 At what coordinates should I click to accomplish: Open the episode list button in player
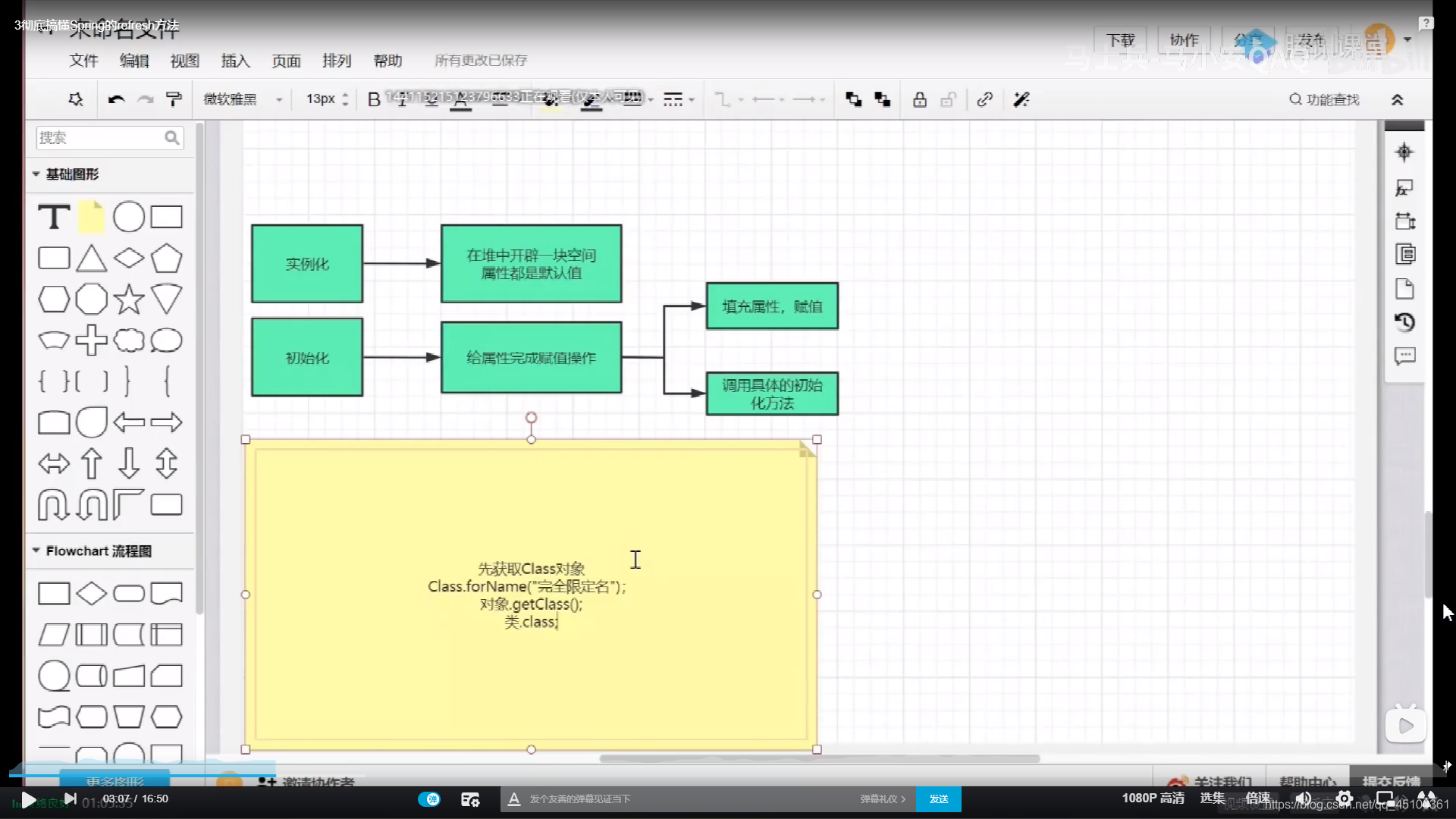point(1212,798)
